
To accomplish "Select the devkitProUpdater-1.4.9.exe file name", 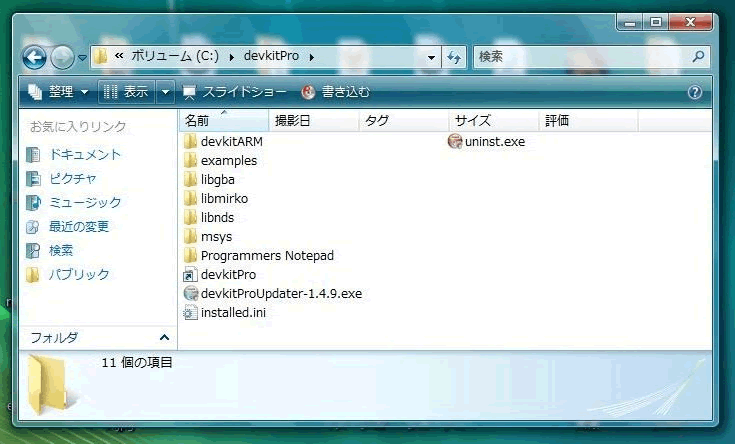I will [281, 293].
